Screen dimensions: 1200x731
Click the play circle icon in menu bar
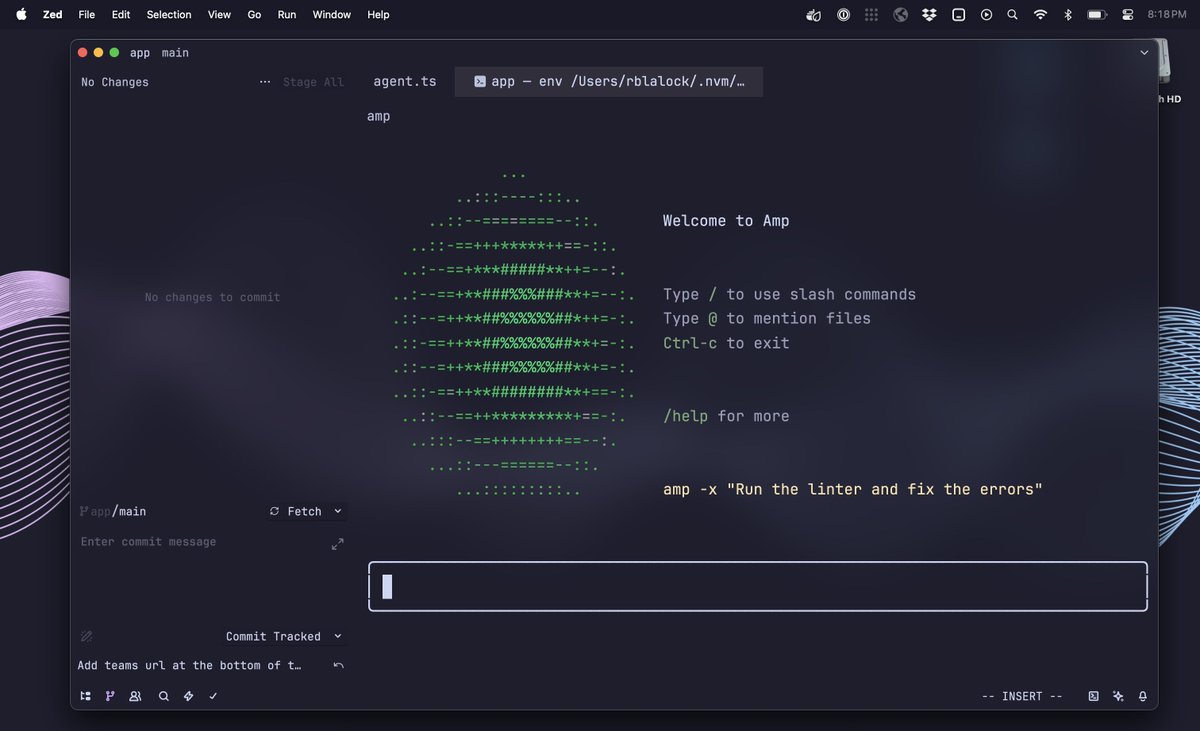point(986,15)
